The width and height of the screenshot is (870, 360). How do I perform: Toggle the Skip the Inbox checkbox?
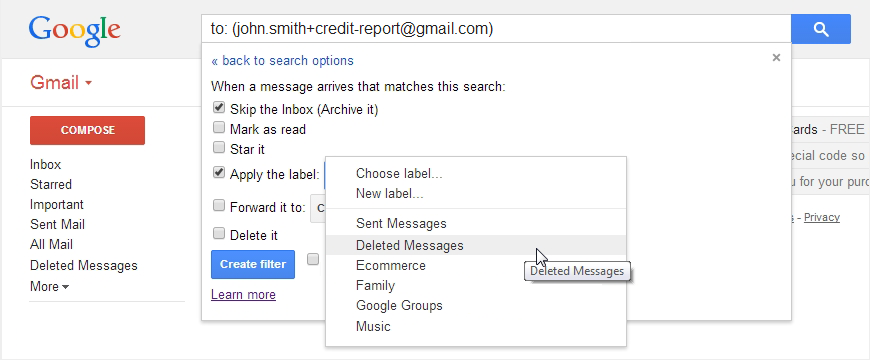click(219, 108)
